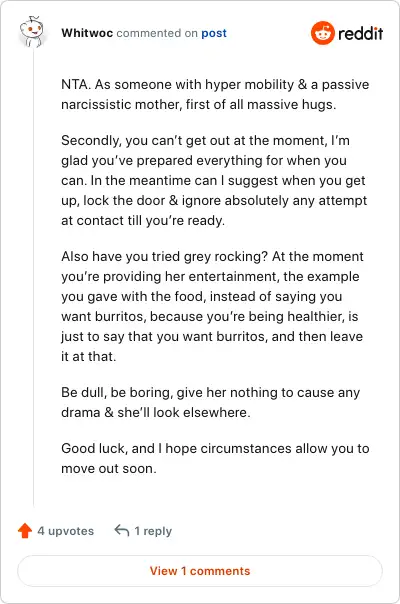Viewport: 400px width, 604px height.
Task: Click the curved reply arrow icon
Action: (x=121, y=530)
